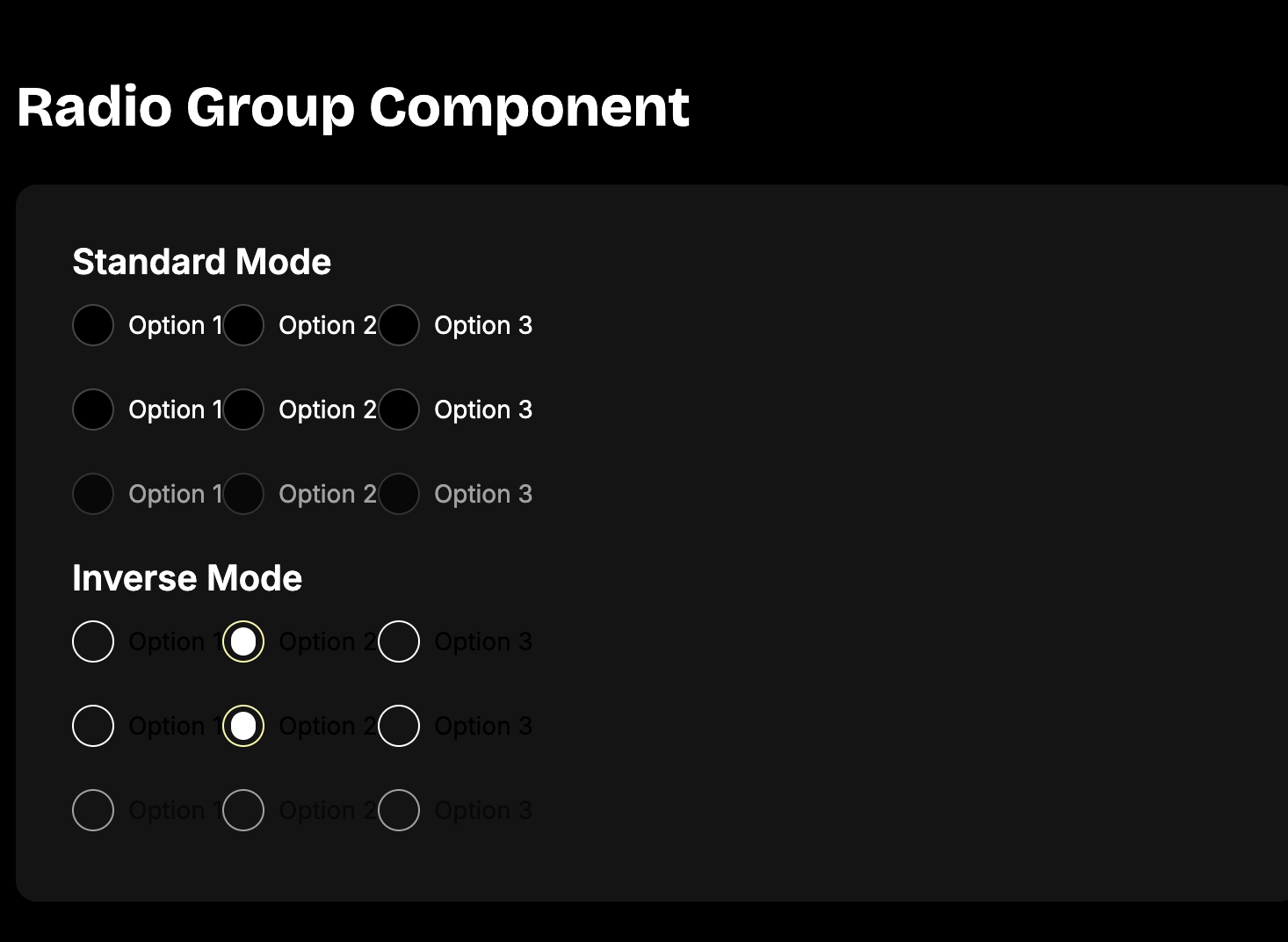Choose Option 1 radio in second Standard Mode row
The height and width of the screenshot is (942, 1288).
[x=93, y=409]
